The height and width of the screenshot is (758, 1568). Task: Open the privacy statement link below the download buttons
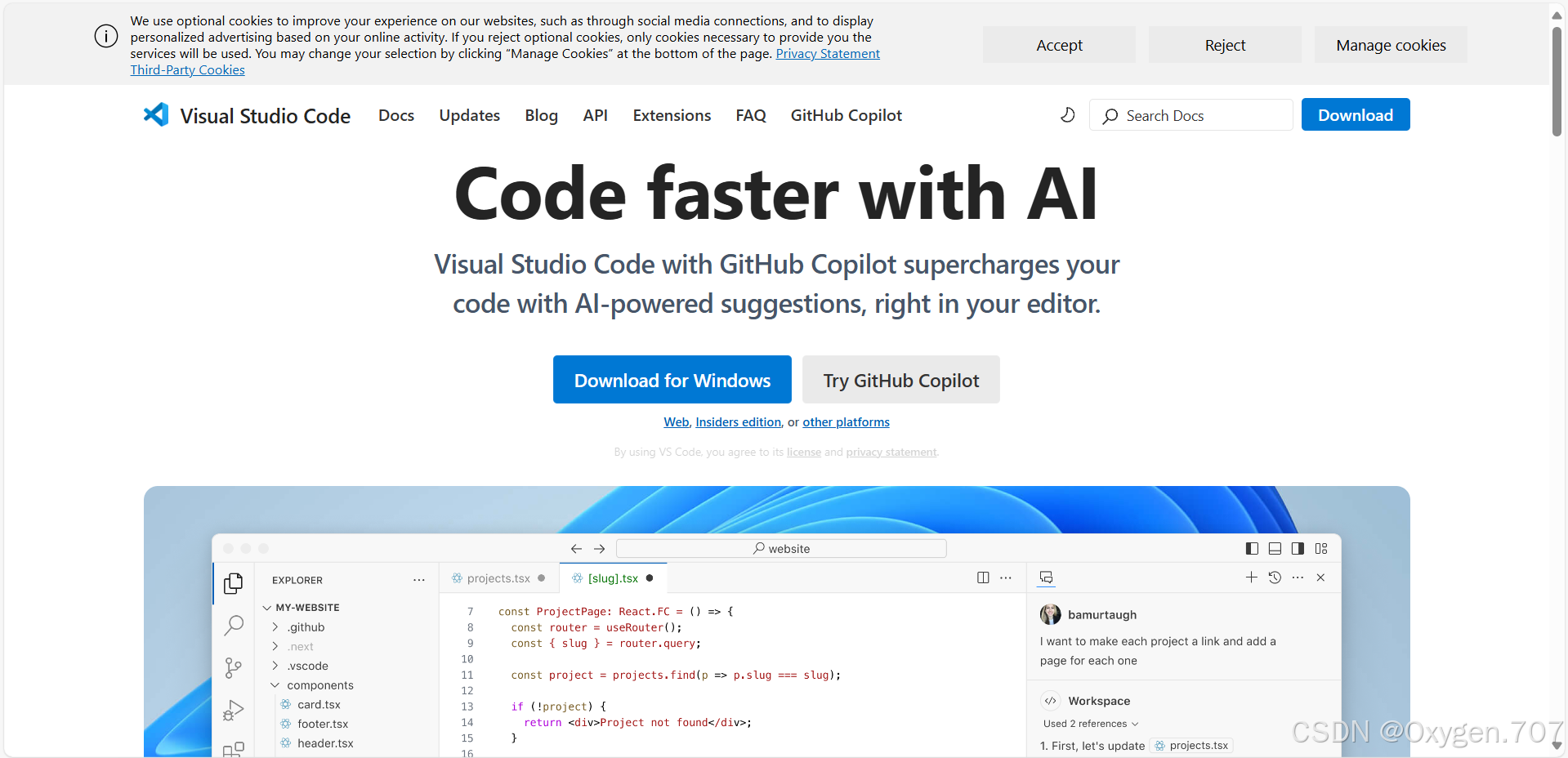[x=891, y=453]
